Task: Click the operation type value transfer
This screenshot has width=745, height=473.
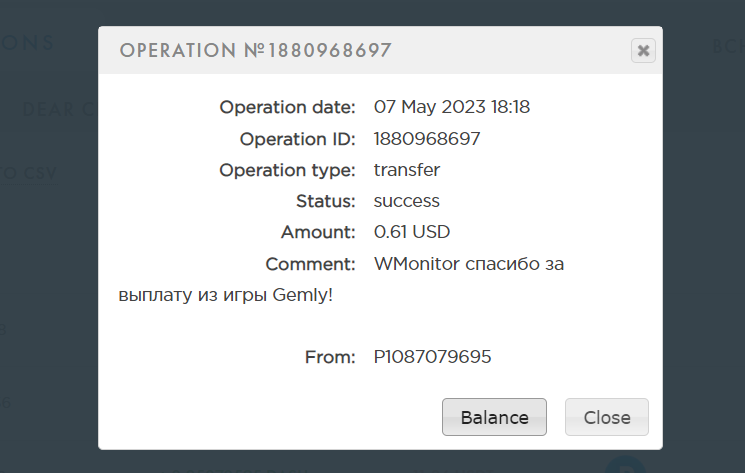Action: [407, 170]
